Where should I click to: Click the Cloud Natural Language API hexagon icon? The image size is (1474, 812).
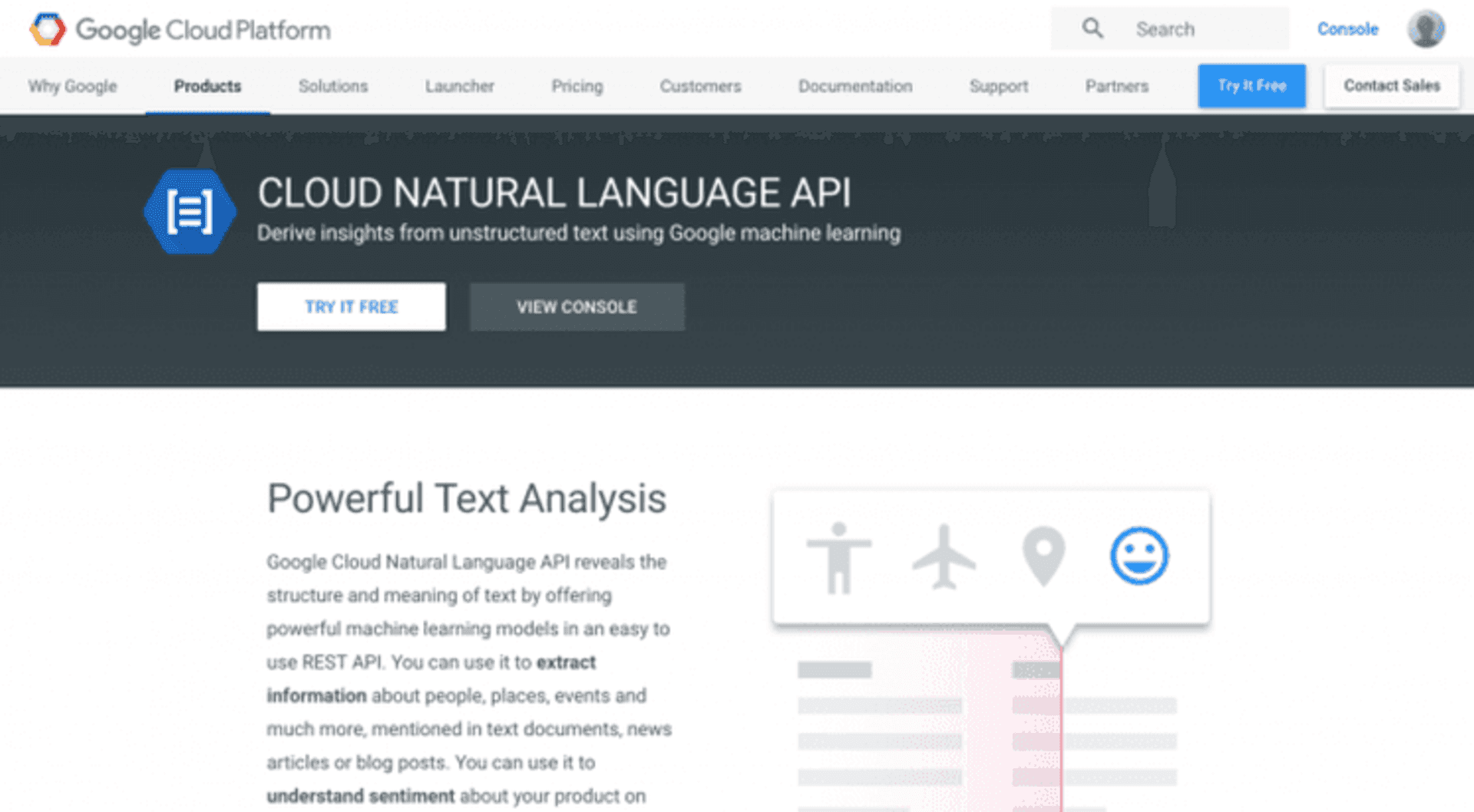[x=190, y=211]
